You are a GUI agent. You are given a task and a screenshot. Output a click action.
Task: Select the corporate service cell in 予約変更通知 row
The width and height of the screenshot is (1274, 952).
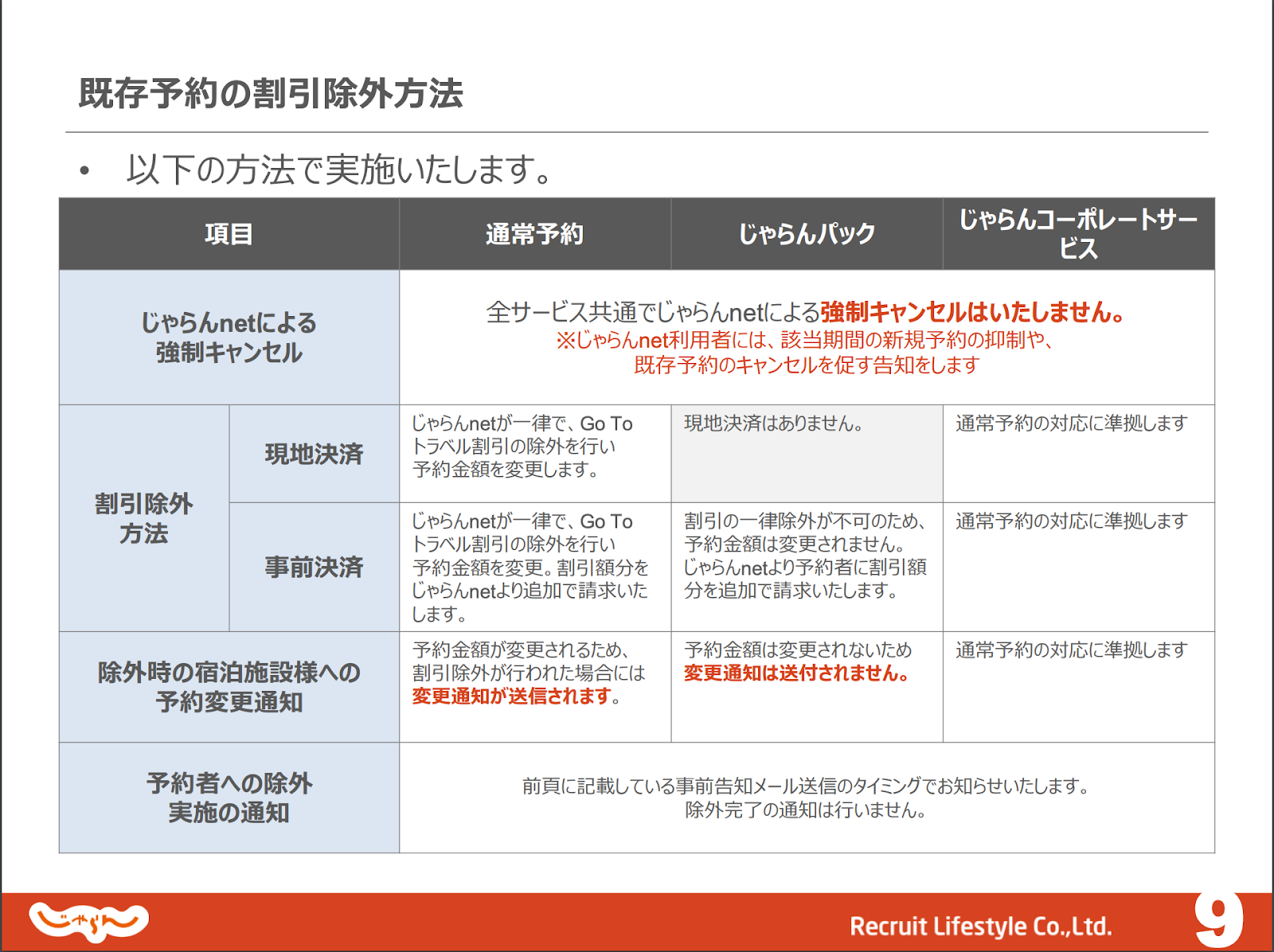point(1079,687)
